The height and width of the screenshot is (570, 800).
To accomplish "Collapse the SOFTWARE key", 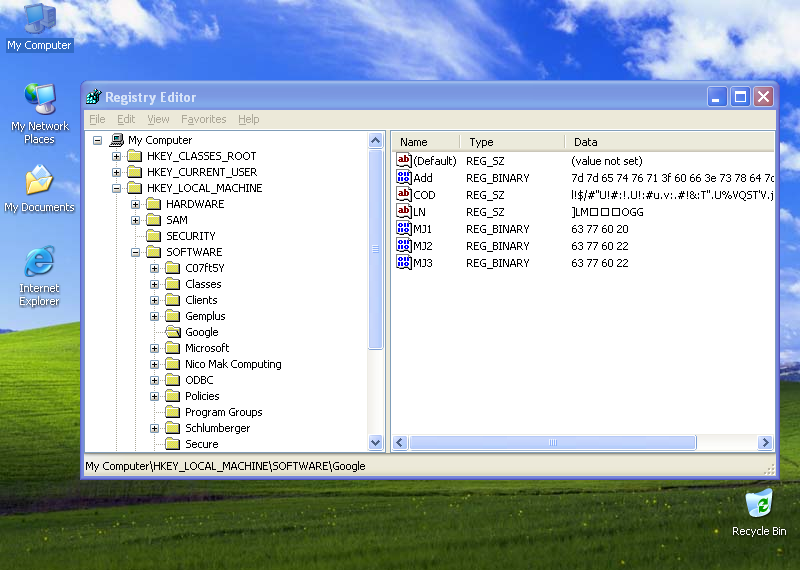I will [135, 252].
